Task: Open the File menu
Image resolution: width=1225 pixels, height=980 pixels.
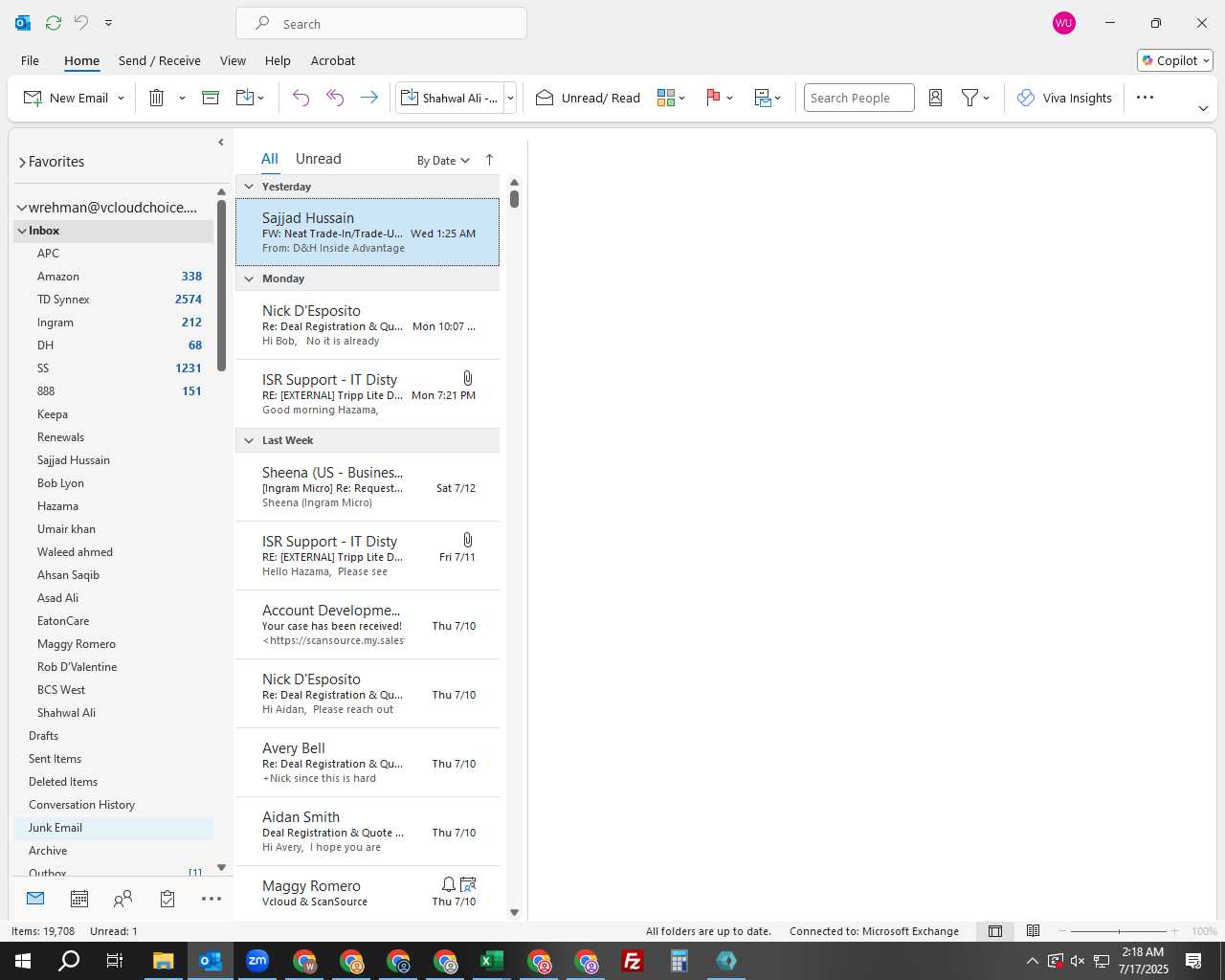Action: click(30, 60)
